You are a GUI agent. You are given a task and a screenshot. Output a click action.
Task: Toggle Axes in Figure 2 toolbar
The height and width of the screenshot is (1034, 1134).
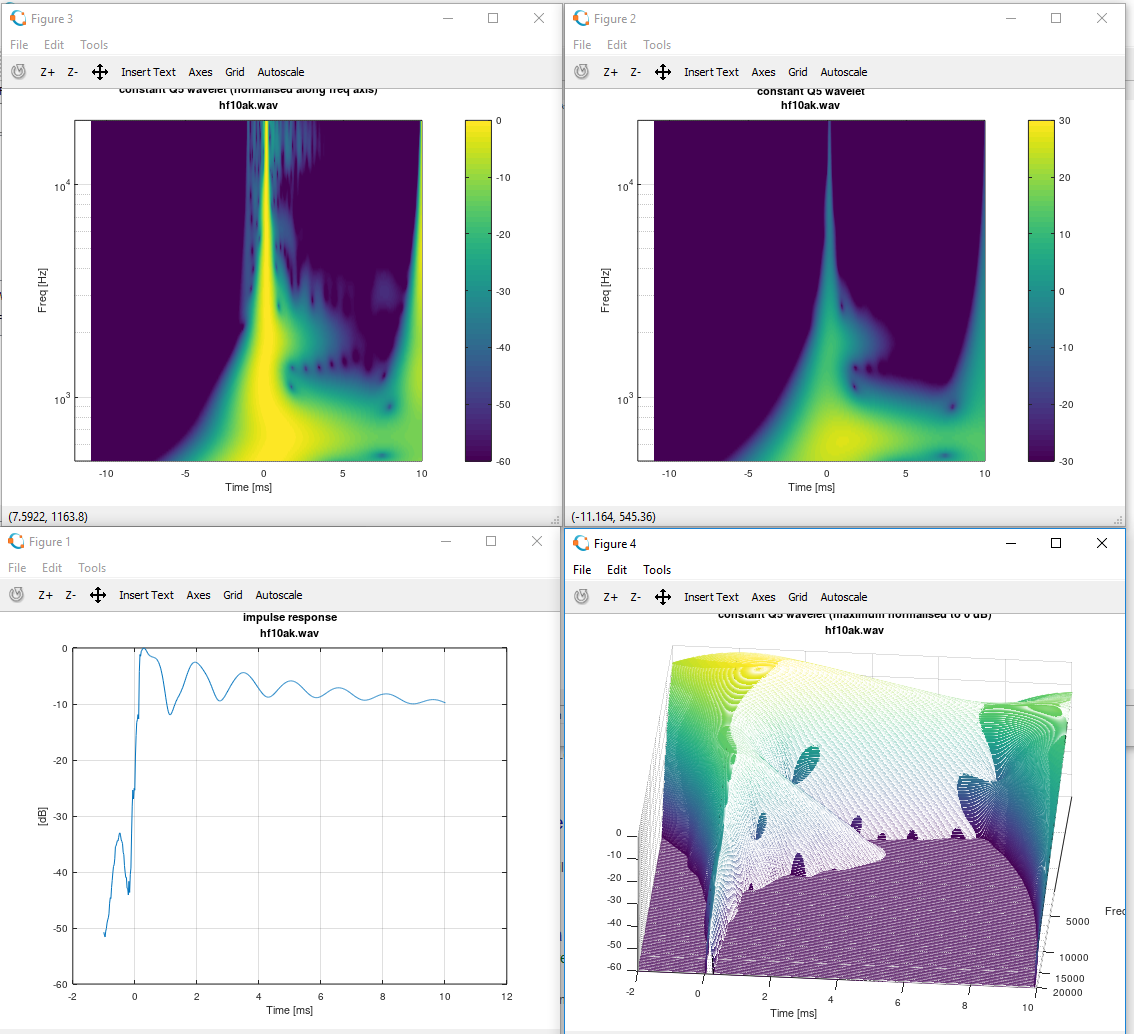coord(763,72)
